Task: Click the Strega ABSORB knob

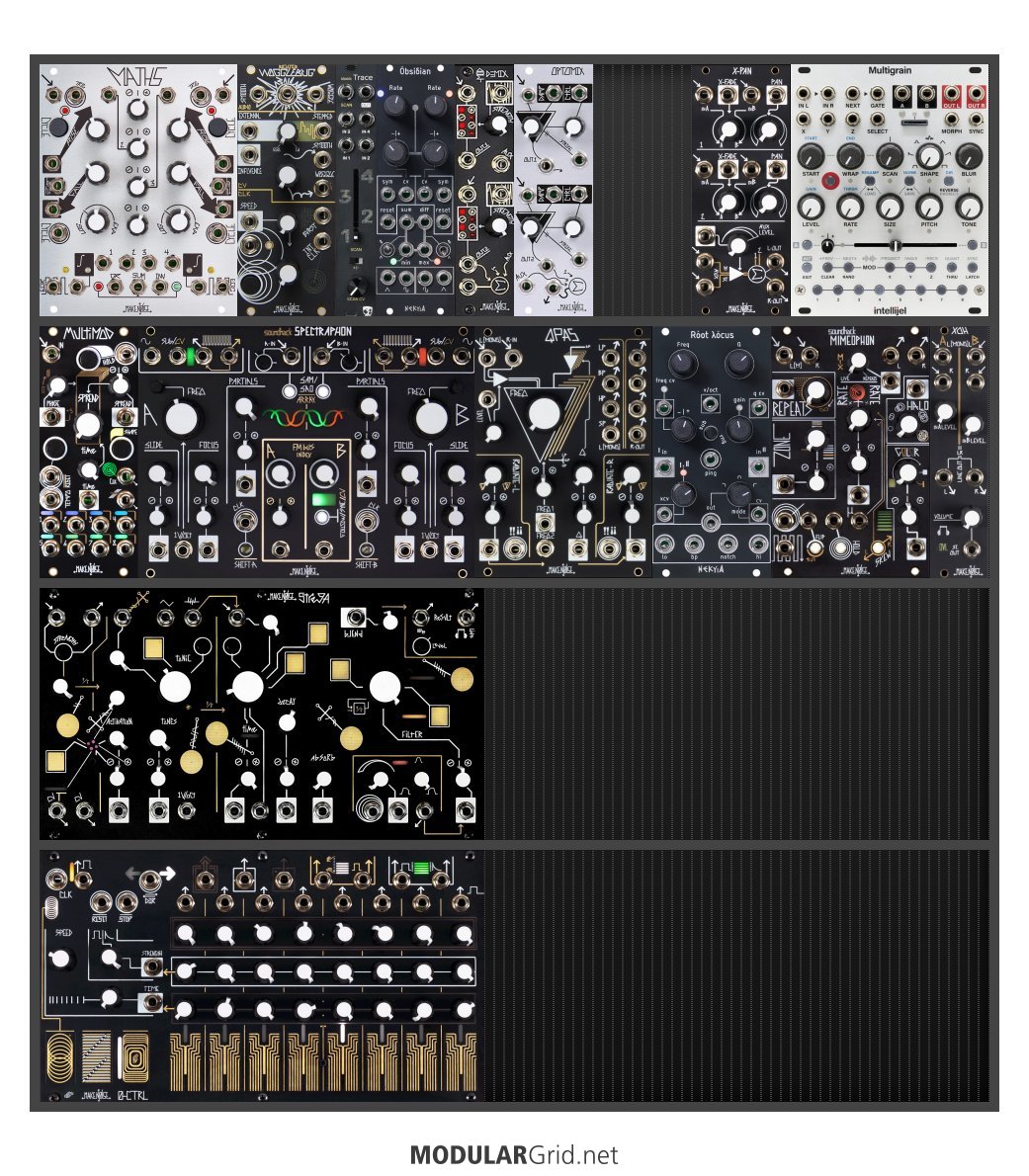Action: (323, 780)
